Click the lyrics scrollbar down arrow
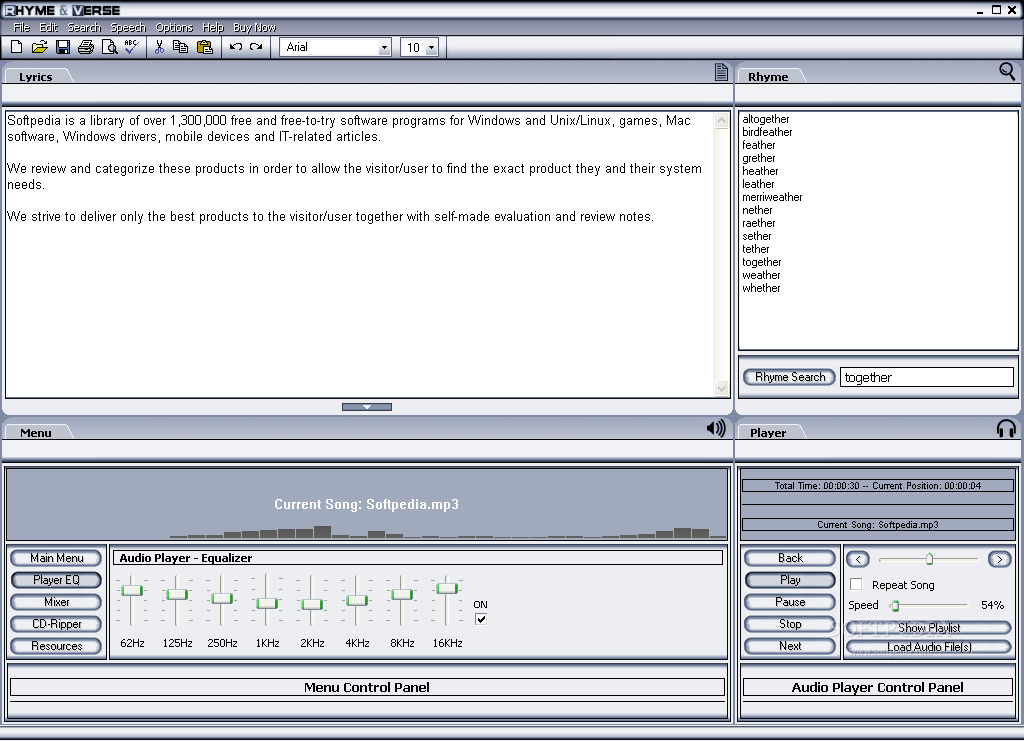This screenshot has width=1024, height=741. tap(722, 388)
